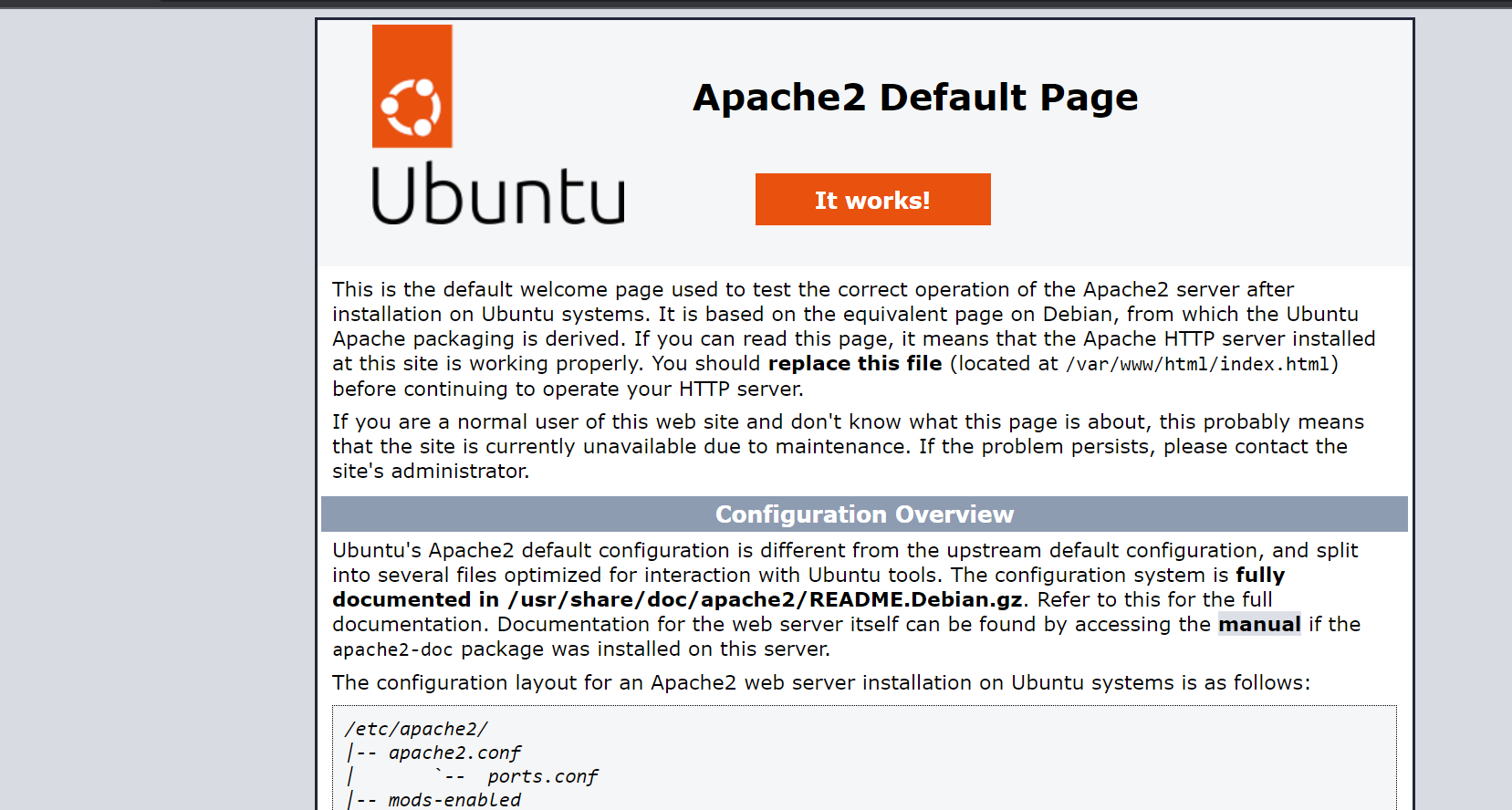Click the Ubuntu wordmark text
The height and width of the screenshot is (810, 1512).
(497, 194)
